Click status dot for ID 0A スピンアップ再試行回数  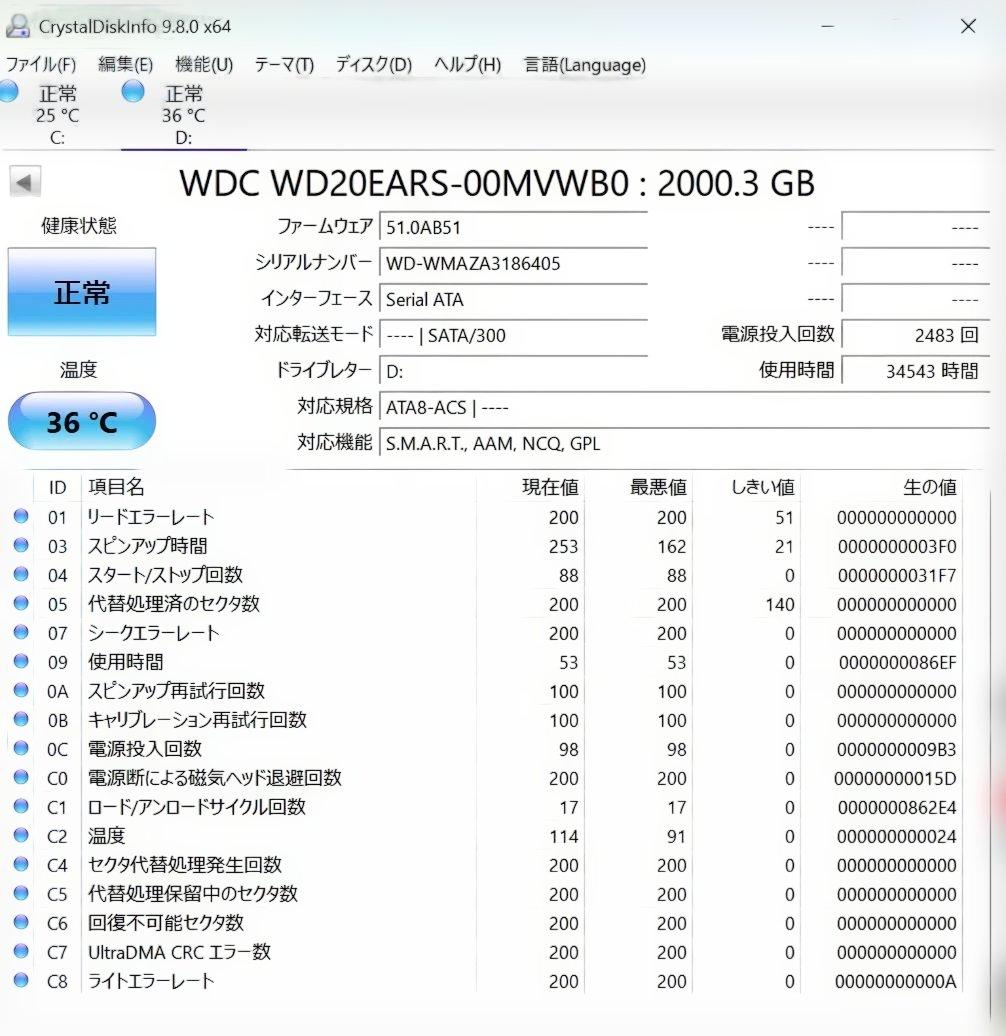coord(21,690)
